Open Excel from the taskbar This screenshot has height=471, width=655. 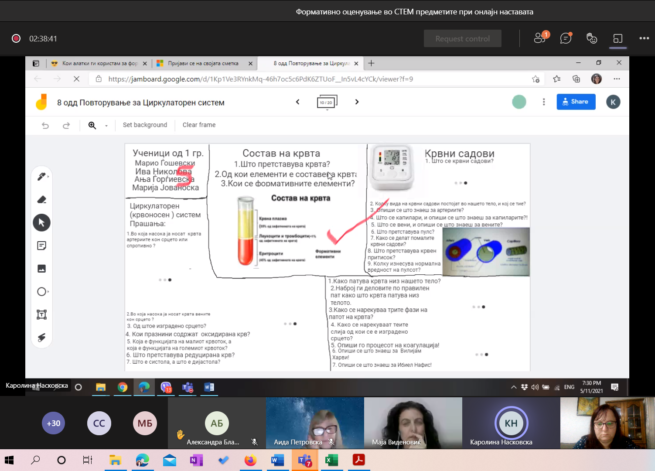(331, 460)
